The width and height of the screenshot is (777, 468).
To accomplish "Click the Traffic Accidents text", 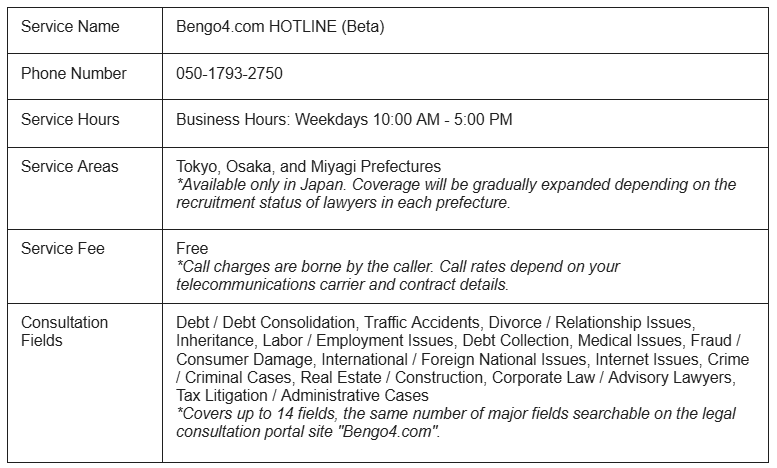I will [423, 322].
